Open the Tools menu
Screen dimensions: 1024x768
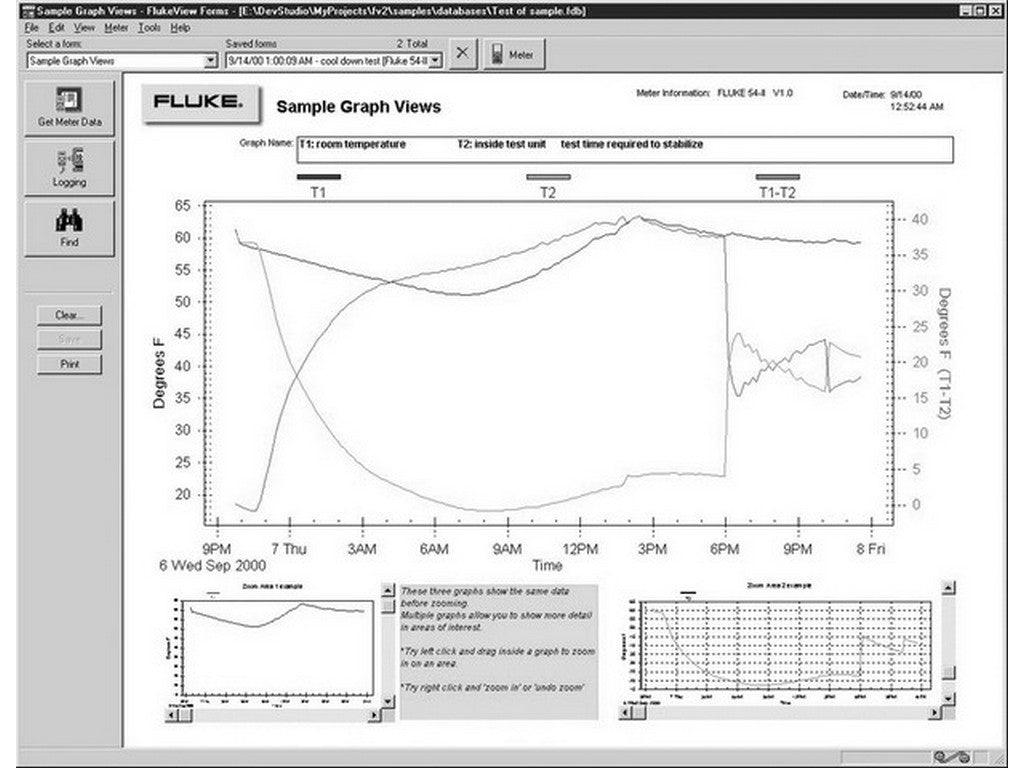coord(149,28)
